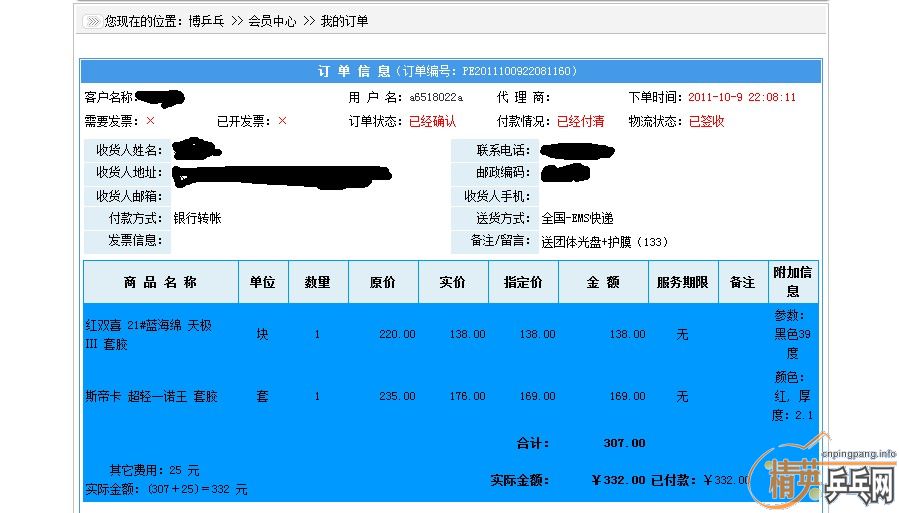
Task: Click the order time 2011-10-9 22:08:11
Action: click(x=742, y=97)
